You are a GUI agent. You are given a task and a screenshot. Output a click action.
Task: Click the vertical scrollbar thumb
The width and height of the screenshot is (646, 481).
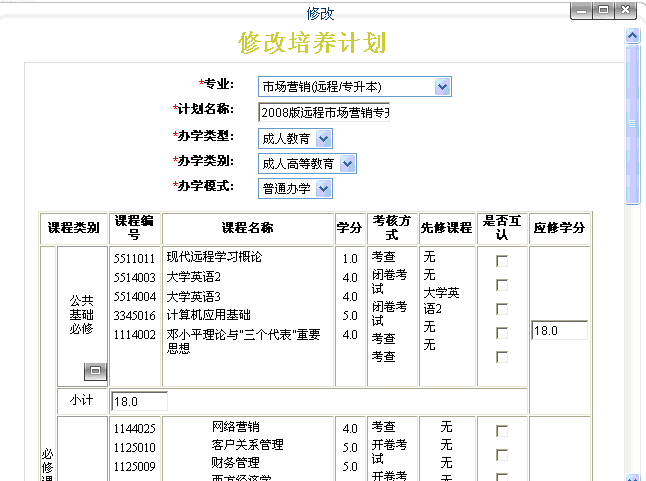tap(632, 124)
